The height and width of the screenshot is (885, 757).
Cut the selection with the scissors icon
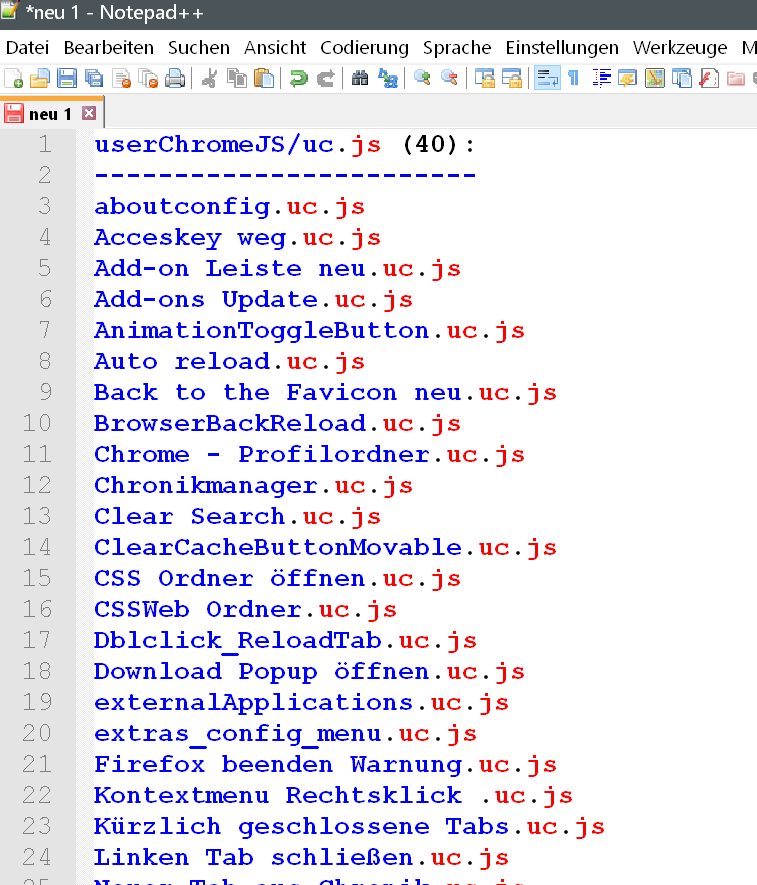pos(209,78)
